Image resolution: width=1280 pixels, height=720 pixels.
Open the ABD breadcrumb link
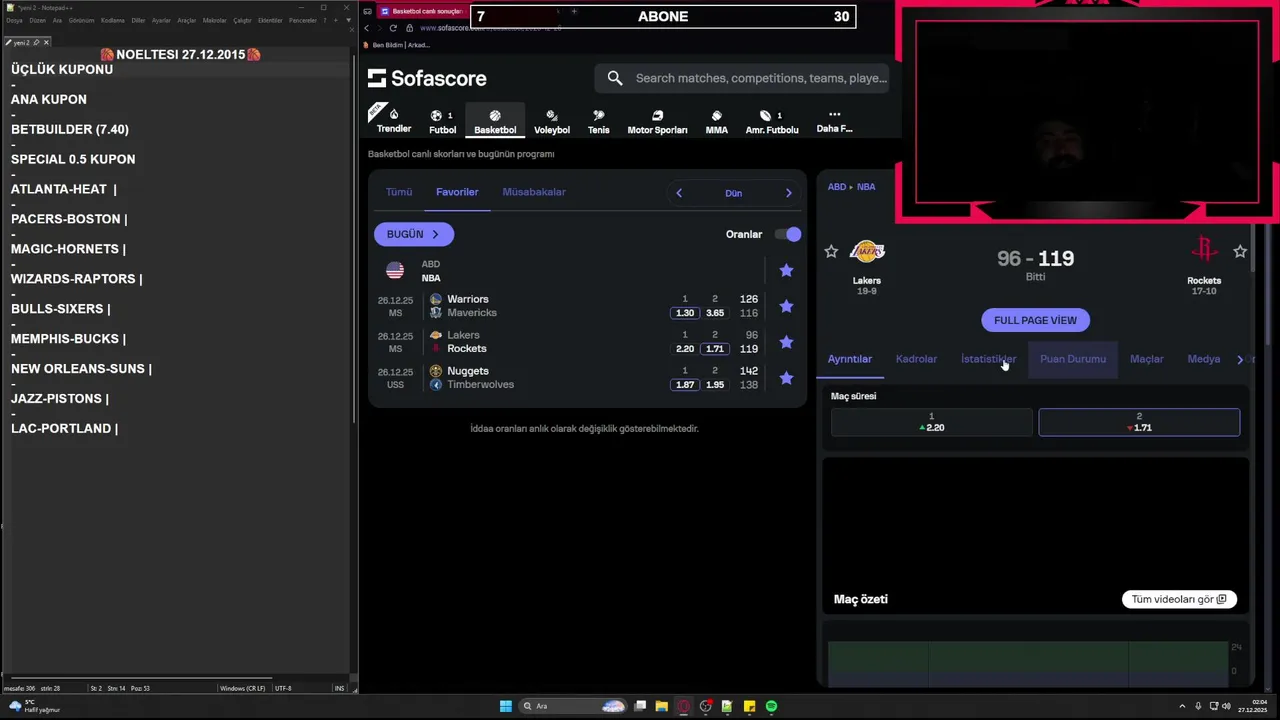pyautogui.click(x=836, y=187)
